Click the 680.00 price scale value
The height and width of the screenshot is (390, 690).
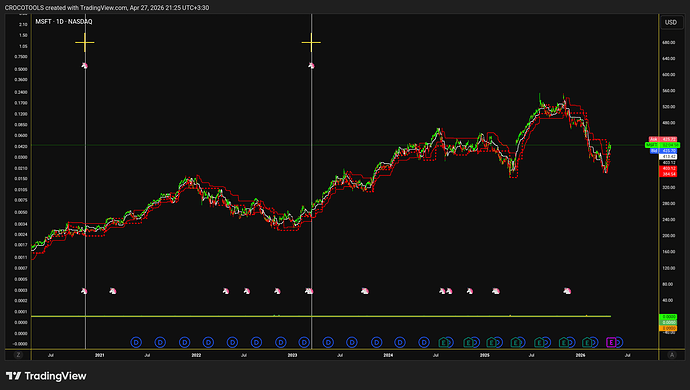(x=668, y=43)
